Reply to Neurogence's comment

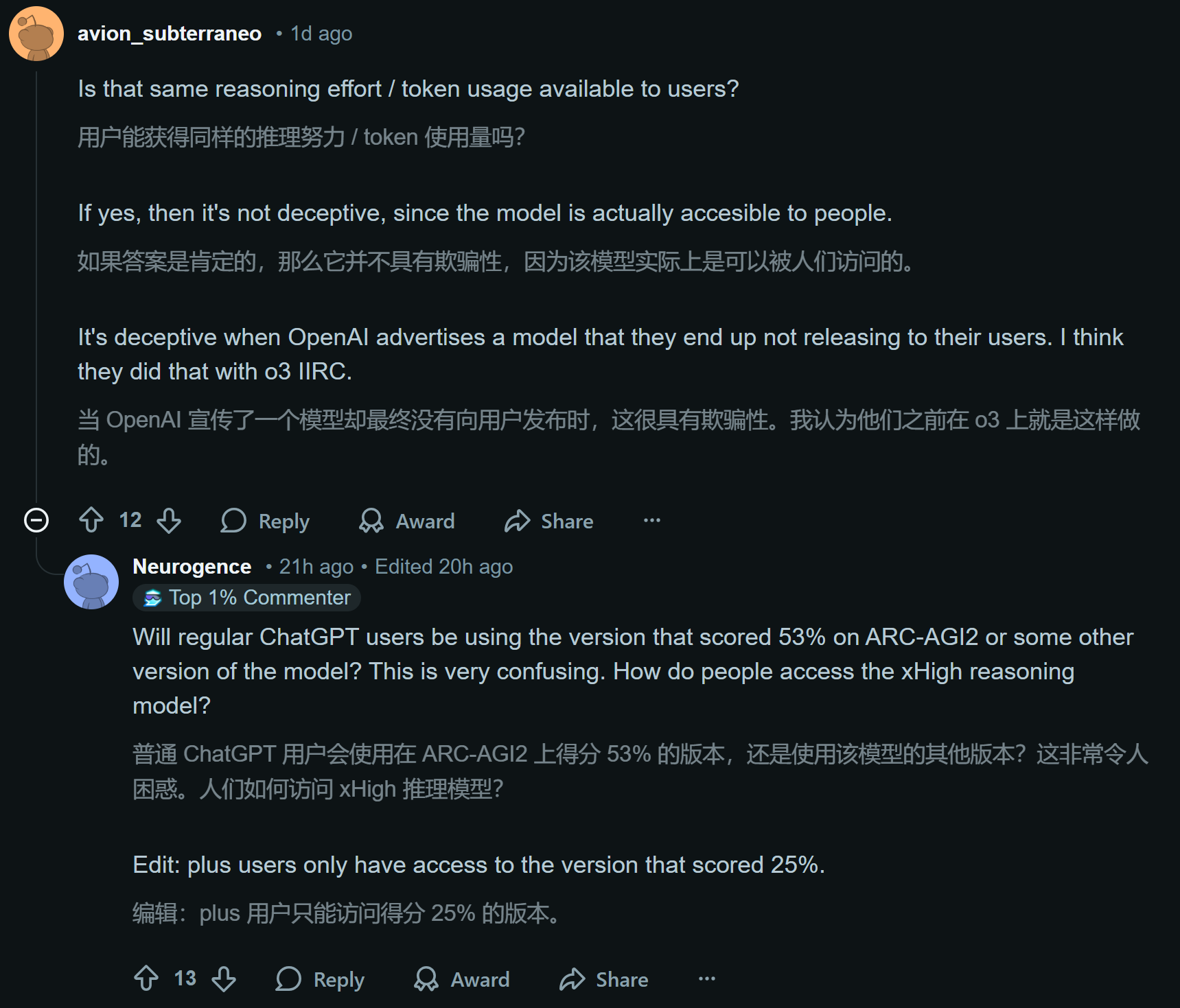click(x=321, y=979)
